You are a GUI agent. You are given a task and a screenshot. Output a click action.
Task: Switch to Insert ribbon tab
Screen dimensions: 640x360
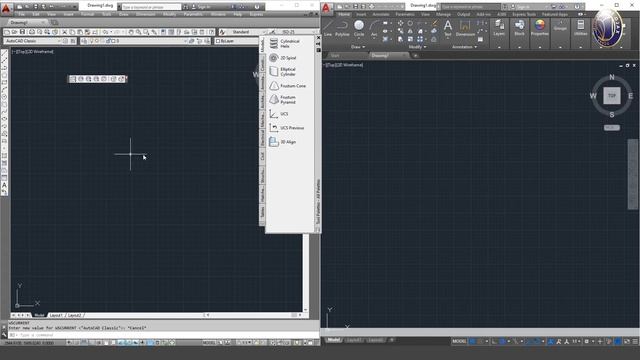click(x=361, y=14)
